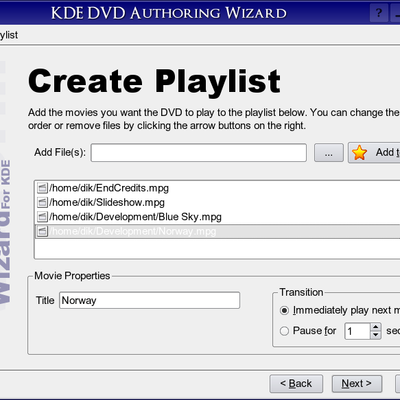Click the star icon on the Add button
The height and width of the screenshot is (400, 400).
point(359,153)
